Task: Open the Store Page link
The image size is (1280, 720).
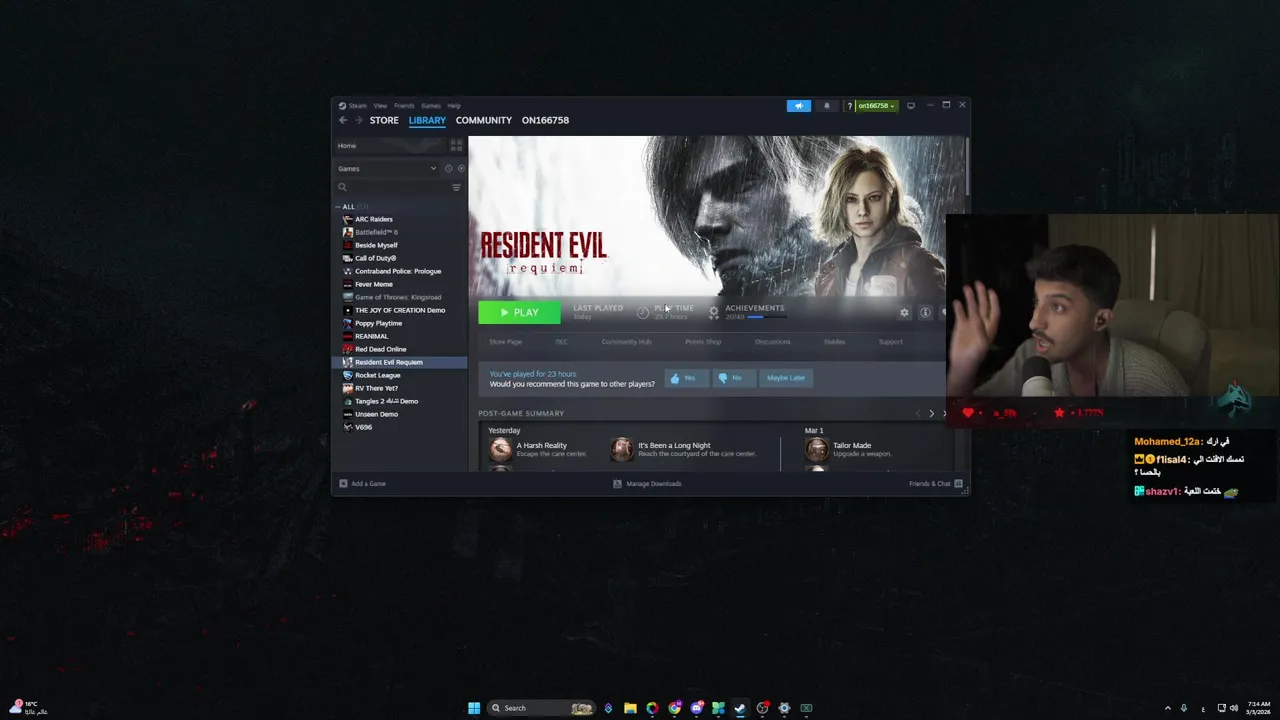Action: tap(505, 342)
